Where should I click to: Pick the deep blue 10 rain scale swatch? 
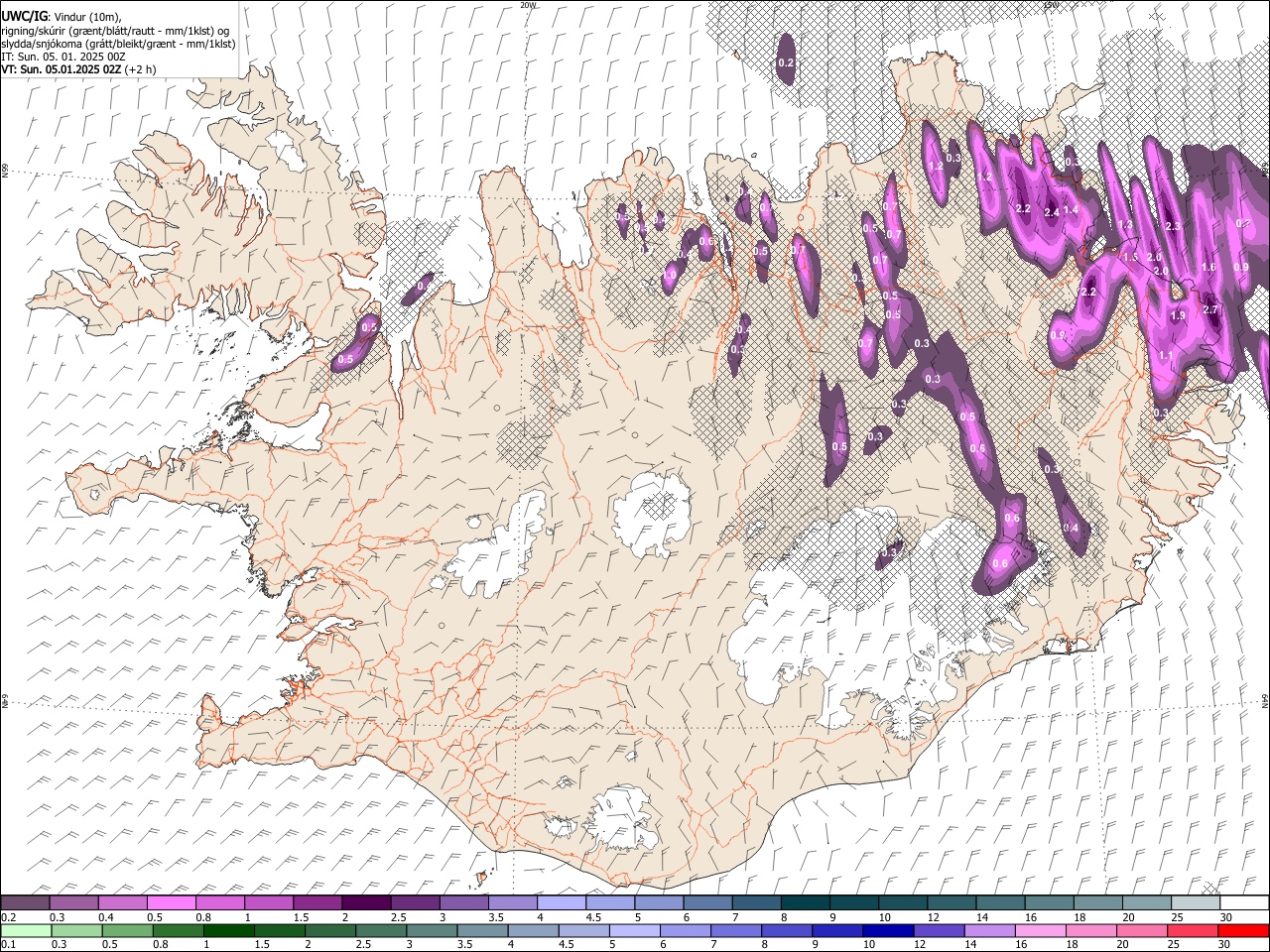pyautogui.click(x=886, y=930)
